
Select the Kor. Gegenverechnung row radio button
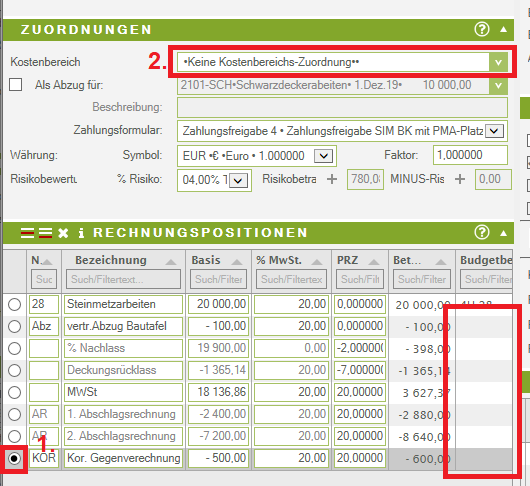(14, 458)
